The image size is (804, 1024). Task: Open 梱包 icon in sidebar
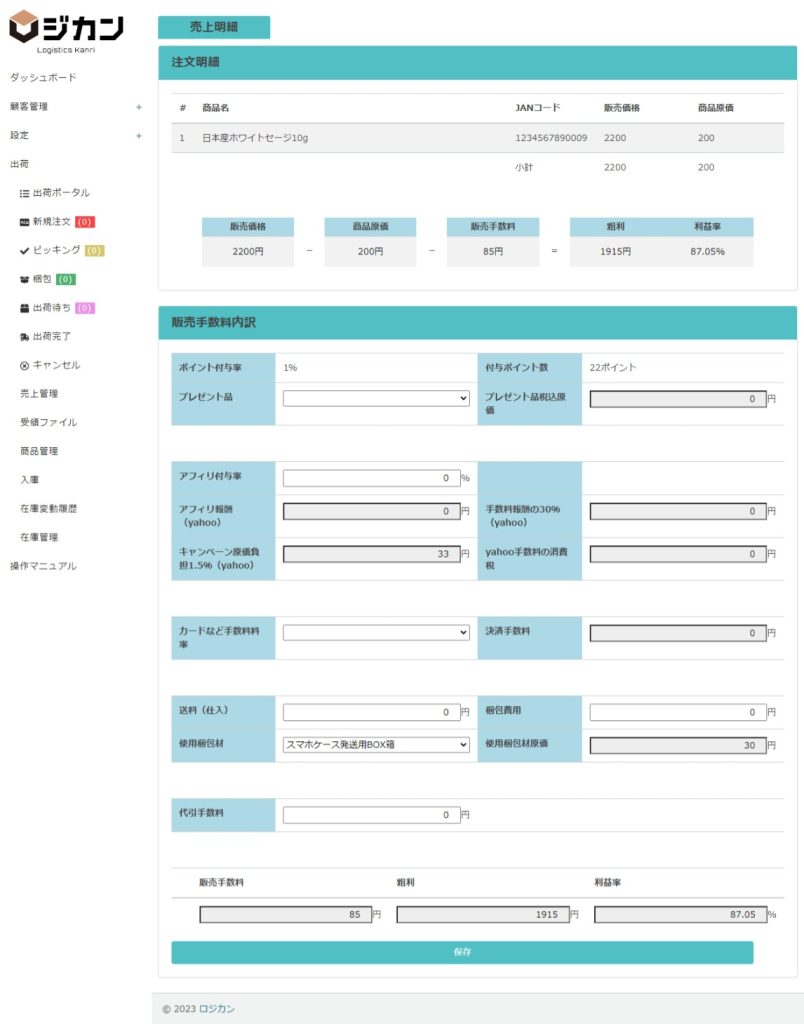[24, 279]
